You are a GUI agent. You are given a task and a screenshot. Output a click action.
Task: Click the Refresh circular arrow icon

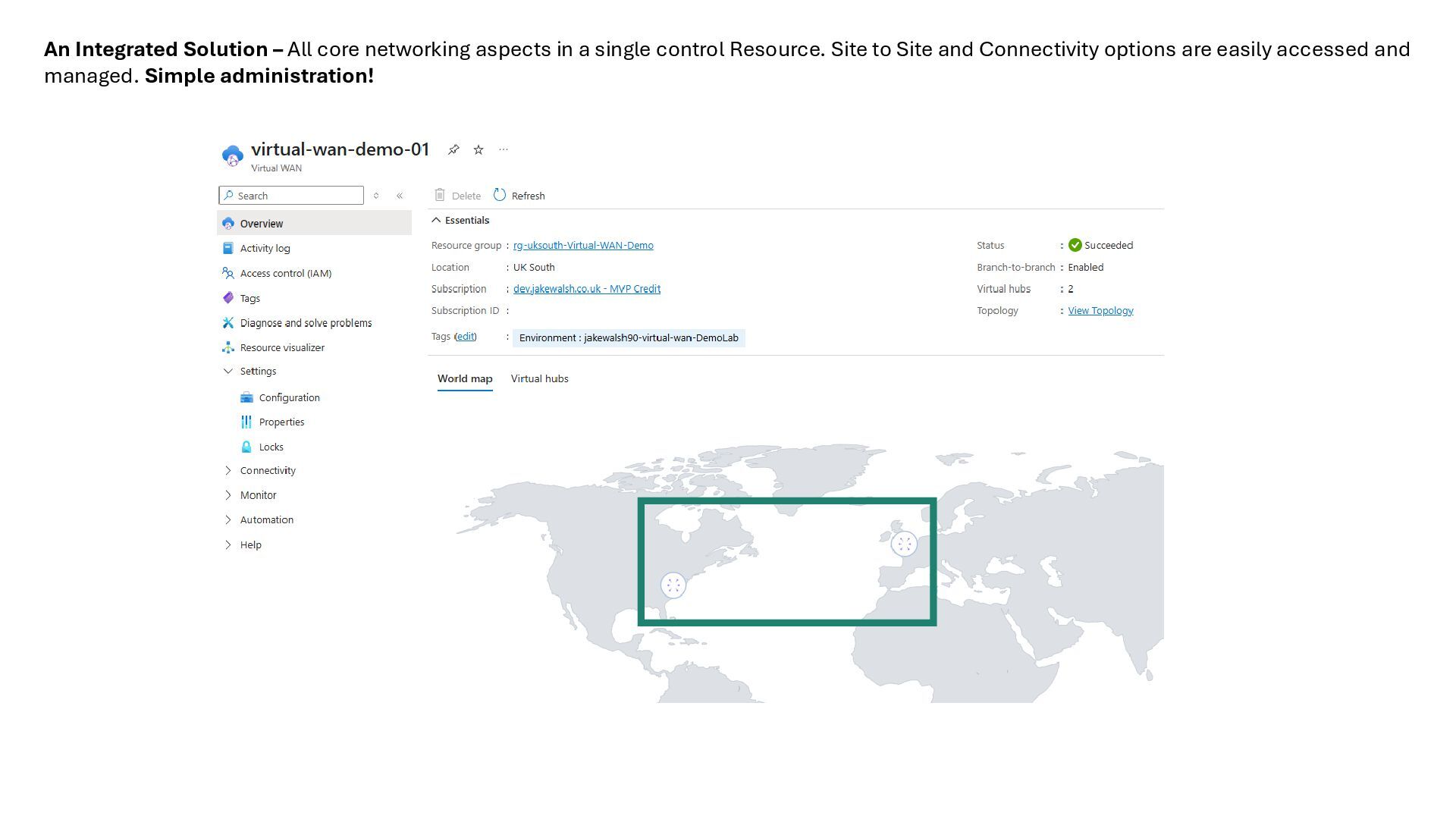(x=500, y=195)
